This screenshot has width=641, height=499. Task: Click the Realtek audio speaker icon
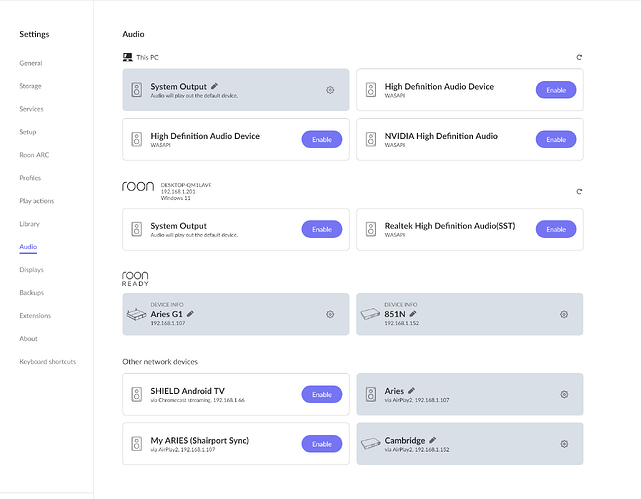coord(371,229)
